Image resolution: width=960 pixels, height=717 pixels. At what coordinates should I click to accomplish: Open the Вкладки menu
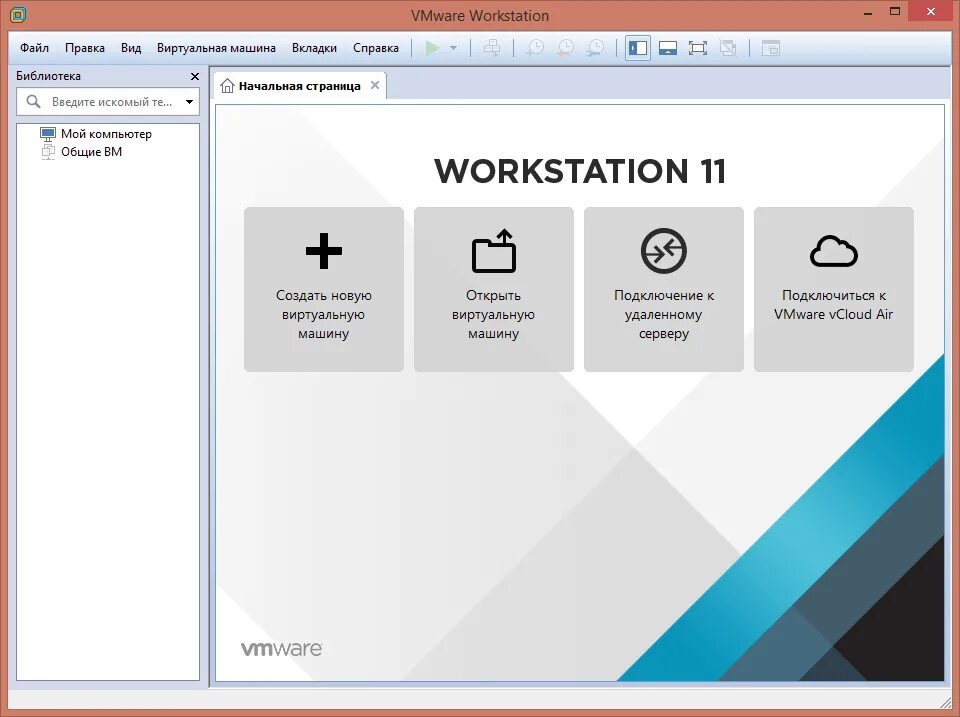[x=314, y=48]
